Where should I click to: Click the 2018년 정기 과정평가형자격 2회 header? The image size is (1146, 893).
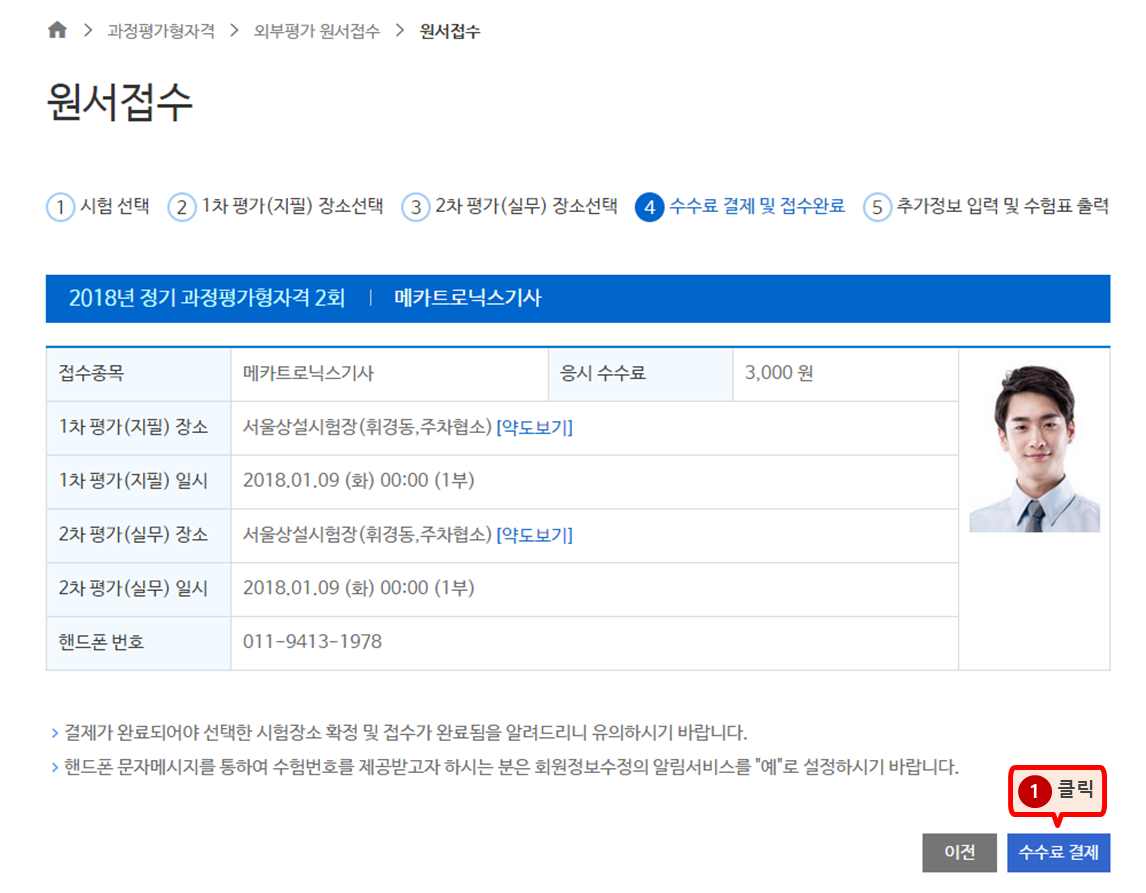(207, 298)
